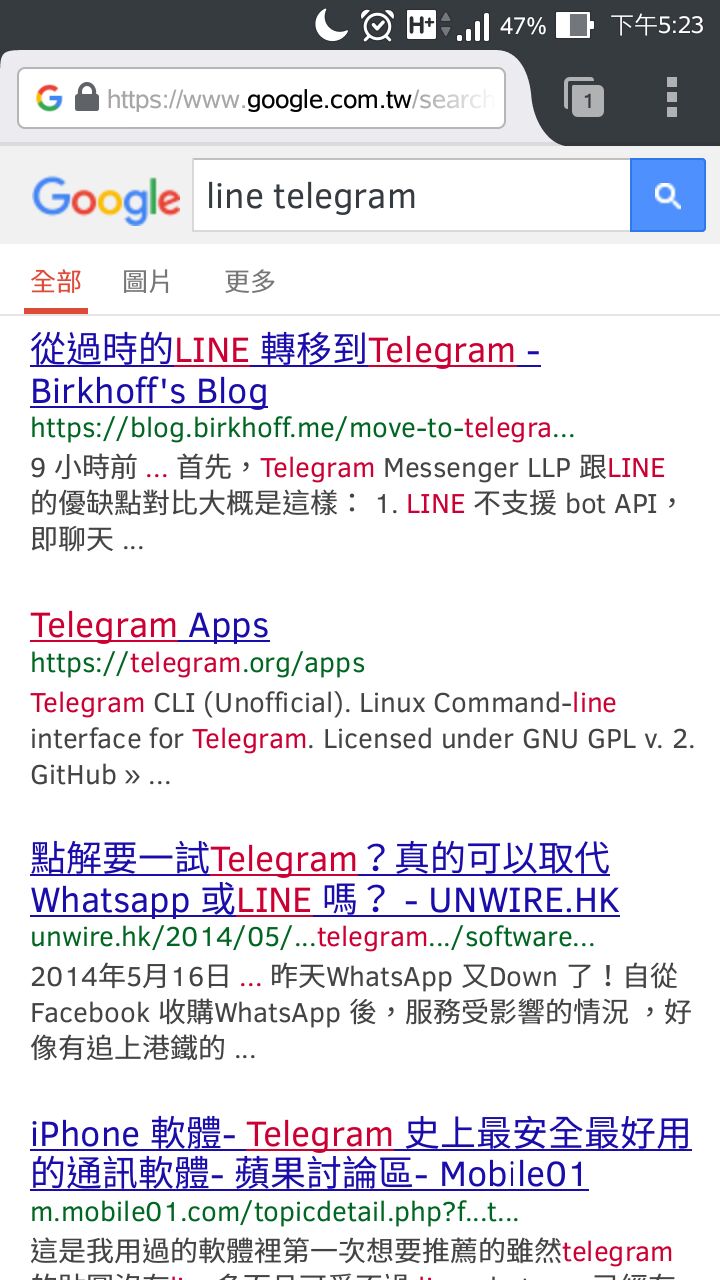Tap the alarm clock status icon
The image size is (720, 1280).
tap(377, 25)
